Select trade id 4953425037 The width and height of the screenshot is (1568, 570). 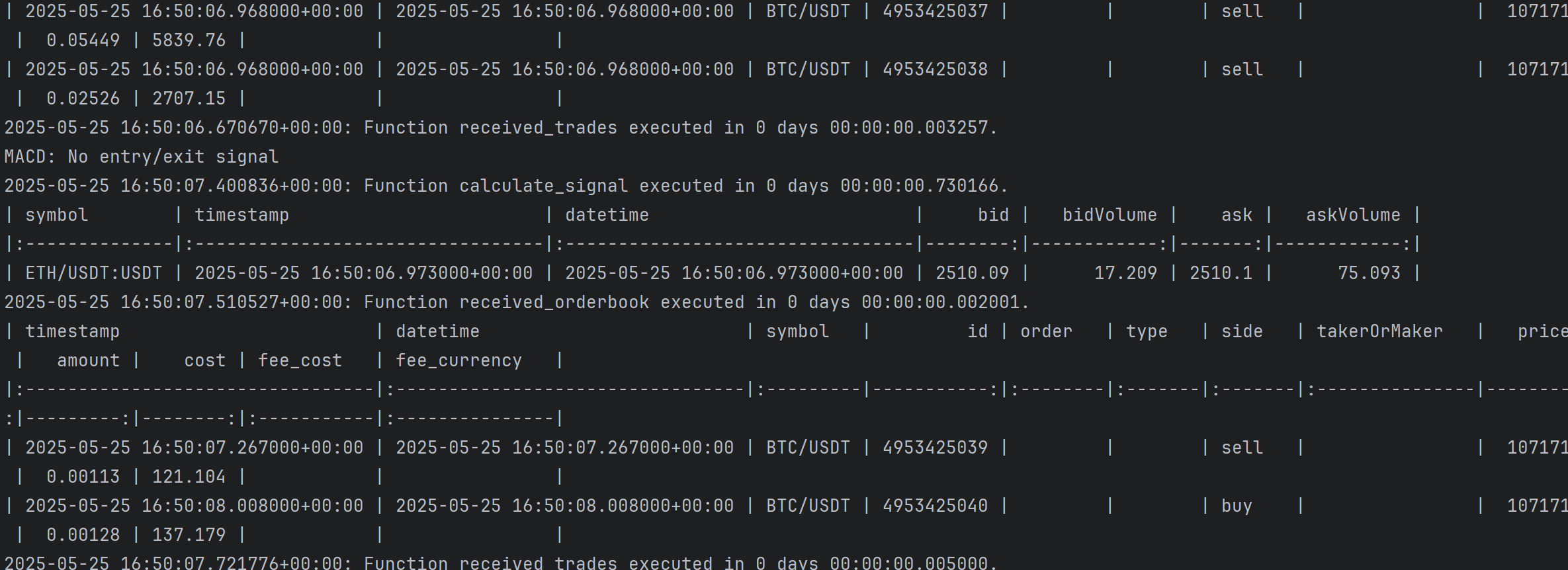coord(935,11)
